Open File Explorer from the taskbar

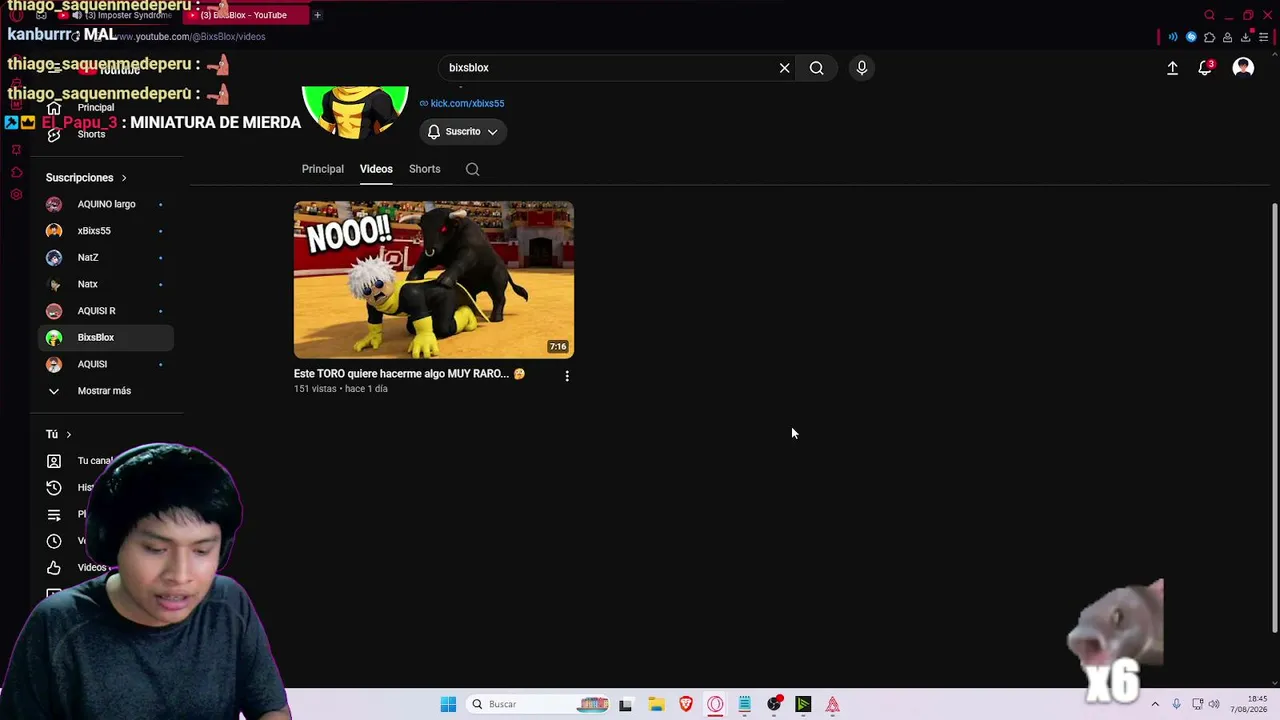656,704
